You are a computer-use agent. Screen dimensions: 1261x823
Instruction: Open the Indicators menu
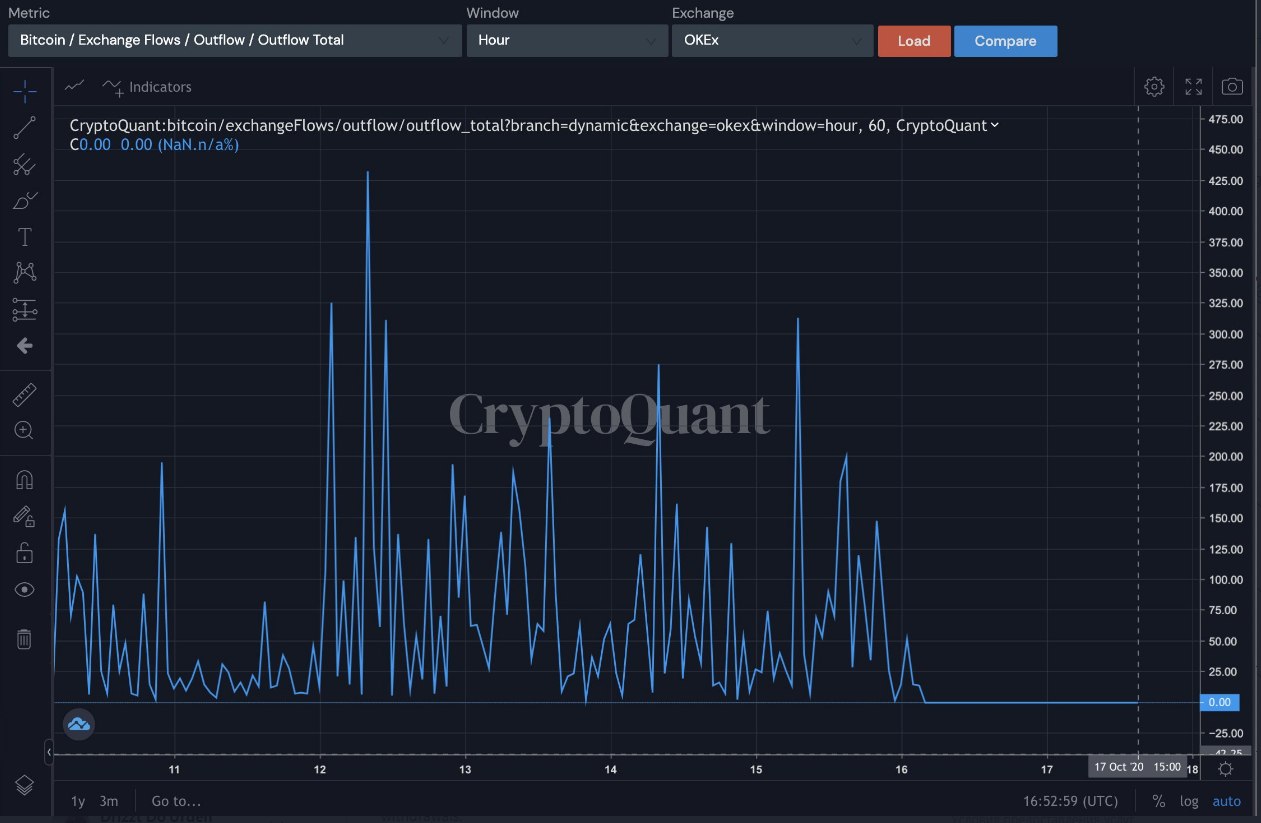[147, 87]
